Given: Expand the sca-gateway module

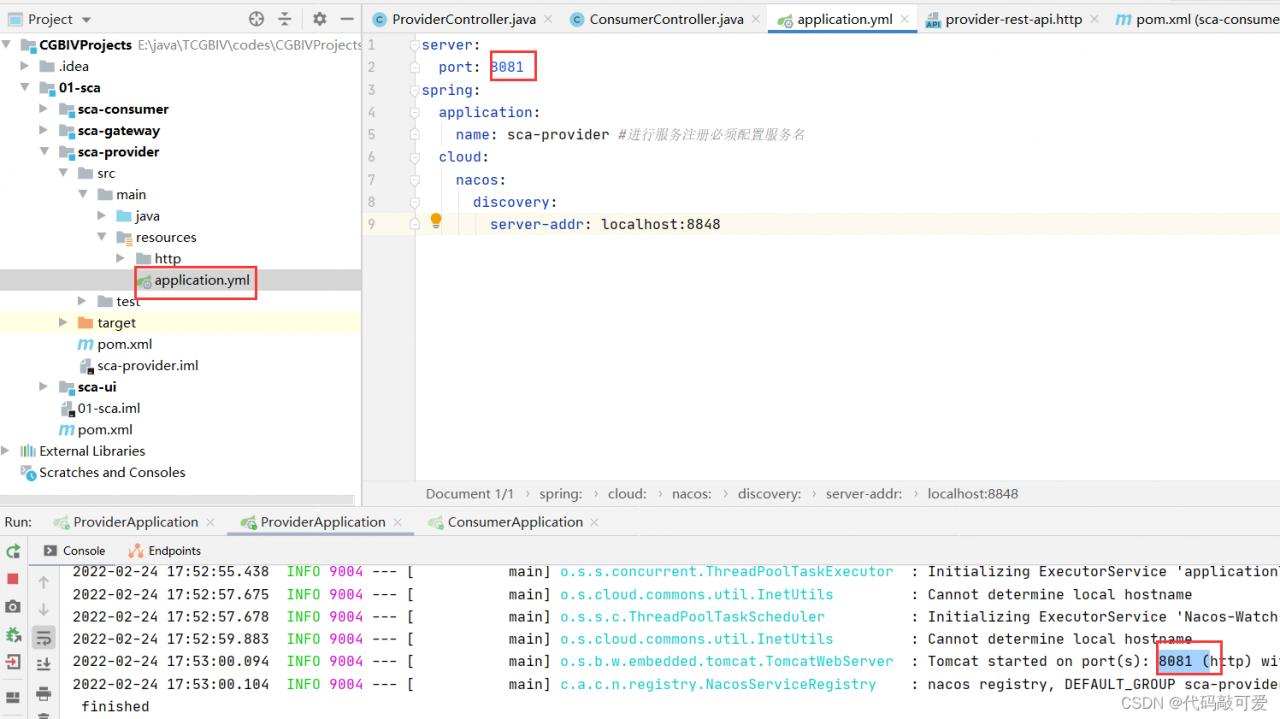Looking at the screenshot, I should (44, 131).
